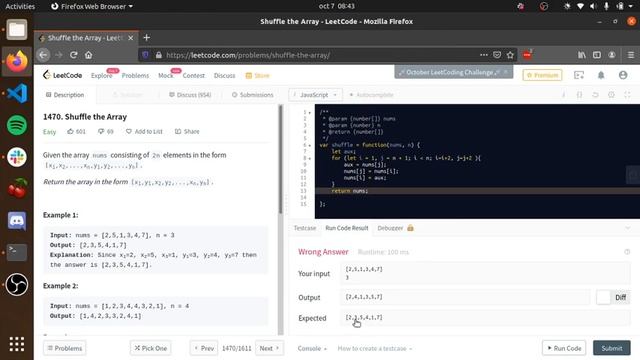Click the thumbs-up like count 601
This screenshot has height=360, width=640.
[76, 131]
